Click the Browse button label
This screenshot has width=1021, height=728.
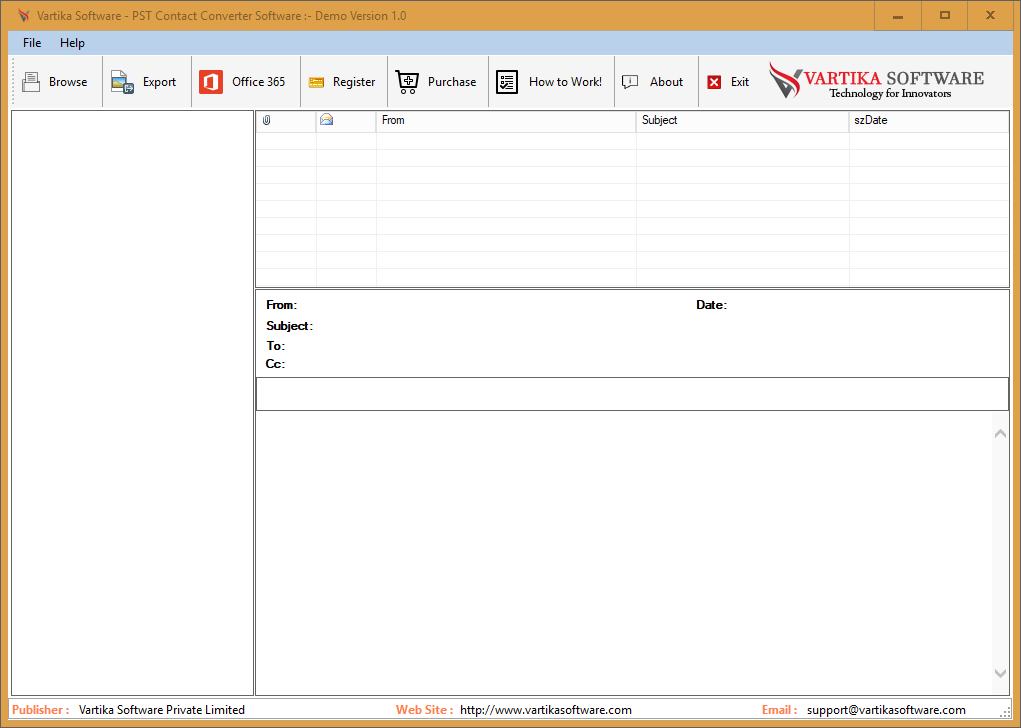(68, 82)
